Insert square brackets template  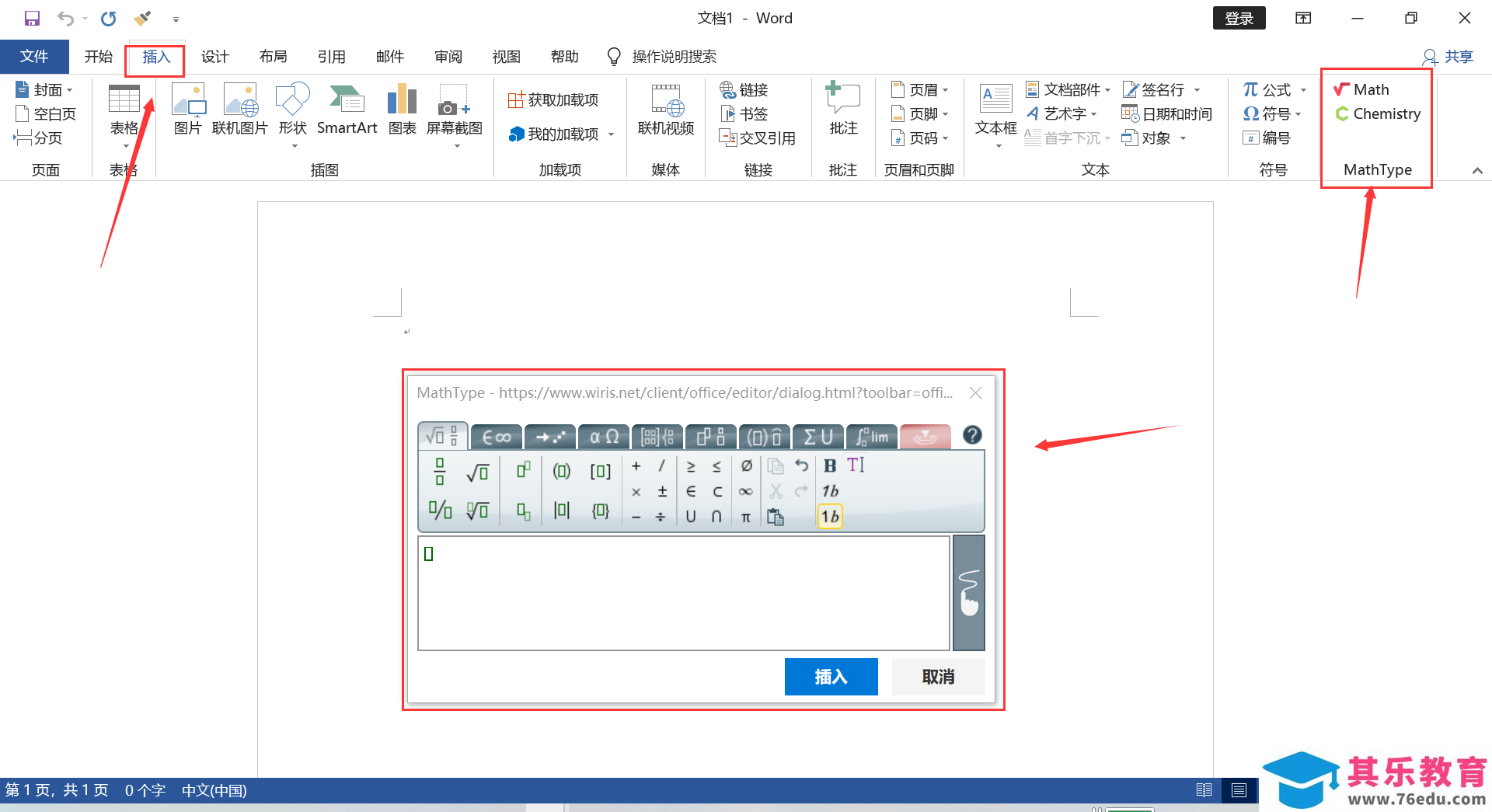[x=600, y=471]
